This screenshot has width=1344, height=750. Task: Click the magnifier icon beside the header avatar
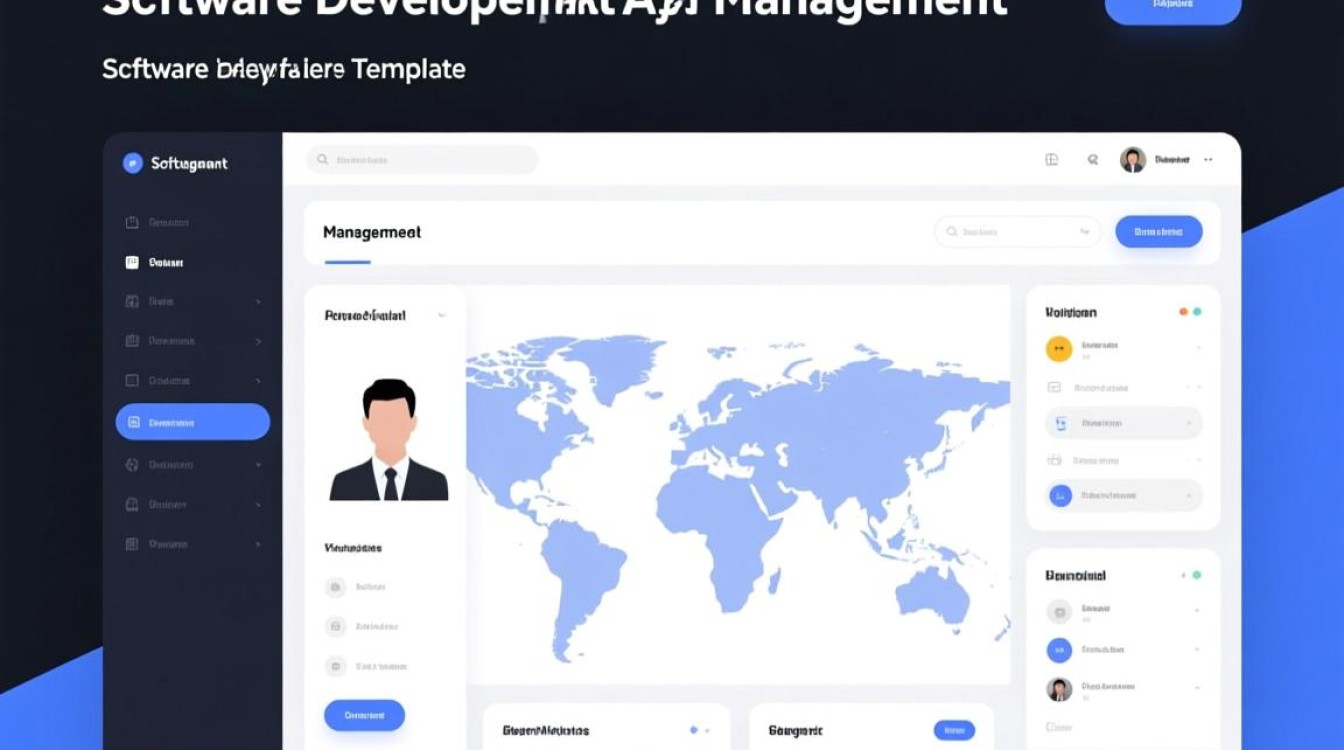[x=1093, y=159]
